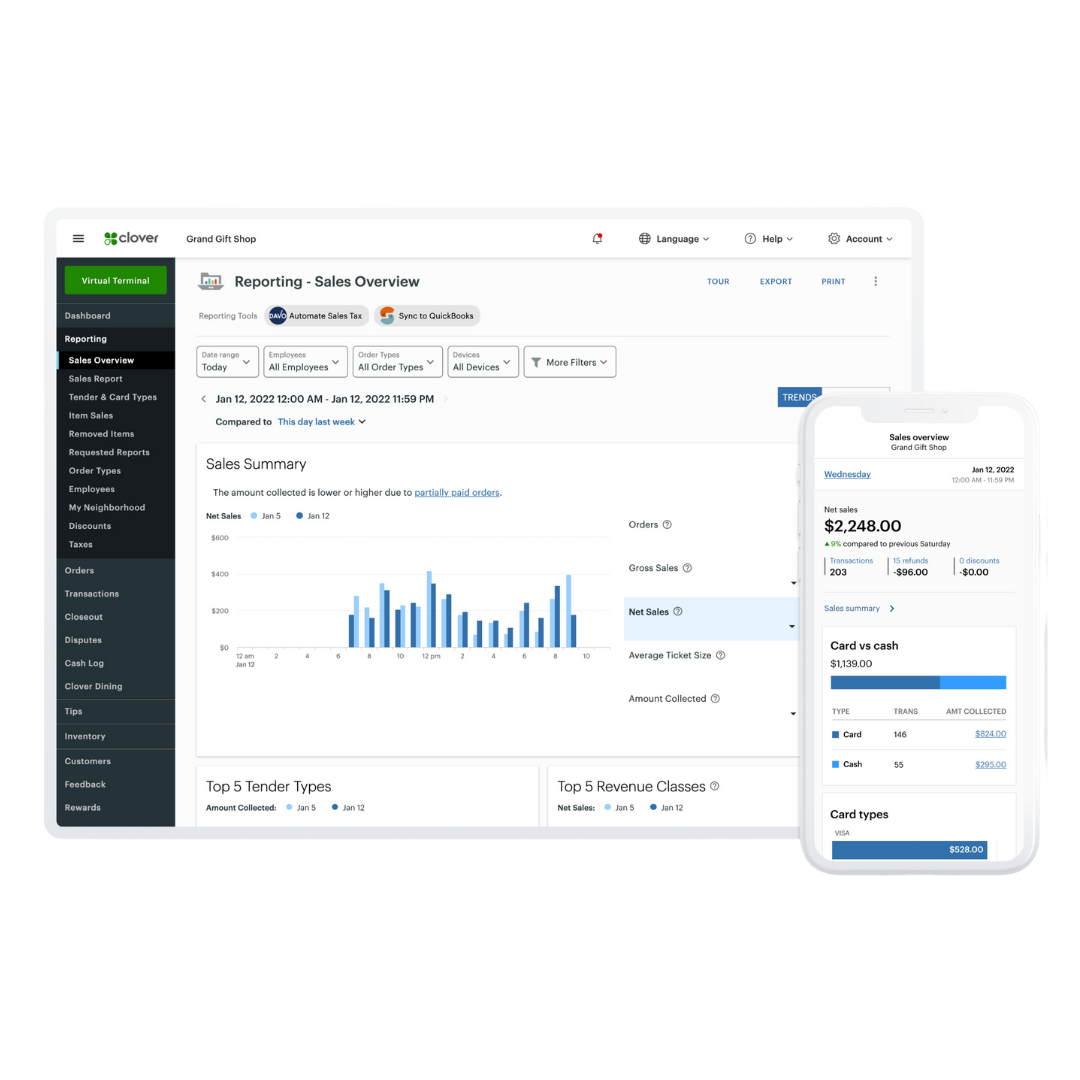The width and height of the screenshot is (1080, 1080).
Task: Click the Amount Collected info icon
Action: coord(715,698)
